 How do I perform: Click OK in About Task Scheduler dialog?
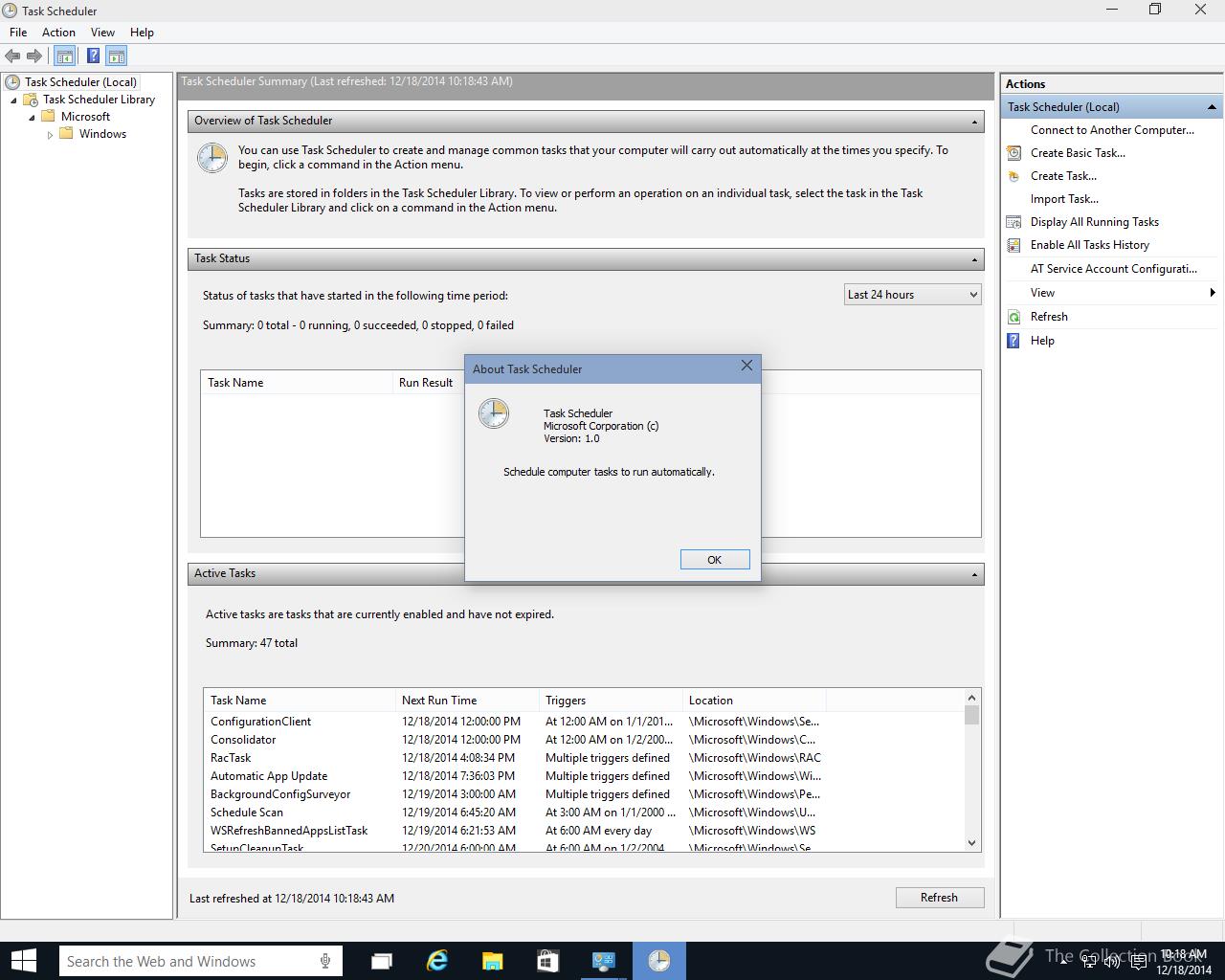pos(715,560)
